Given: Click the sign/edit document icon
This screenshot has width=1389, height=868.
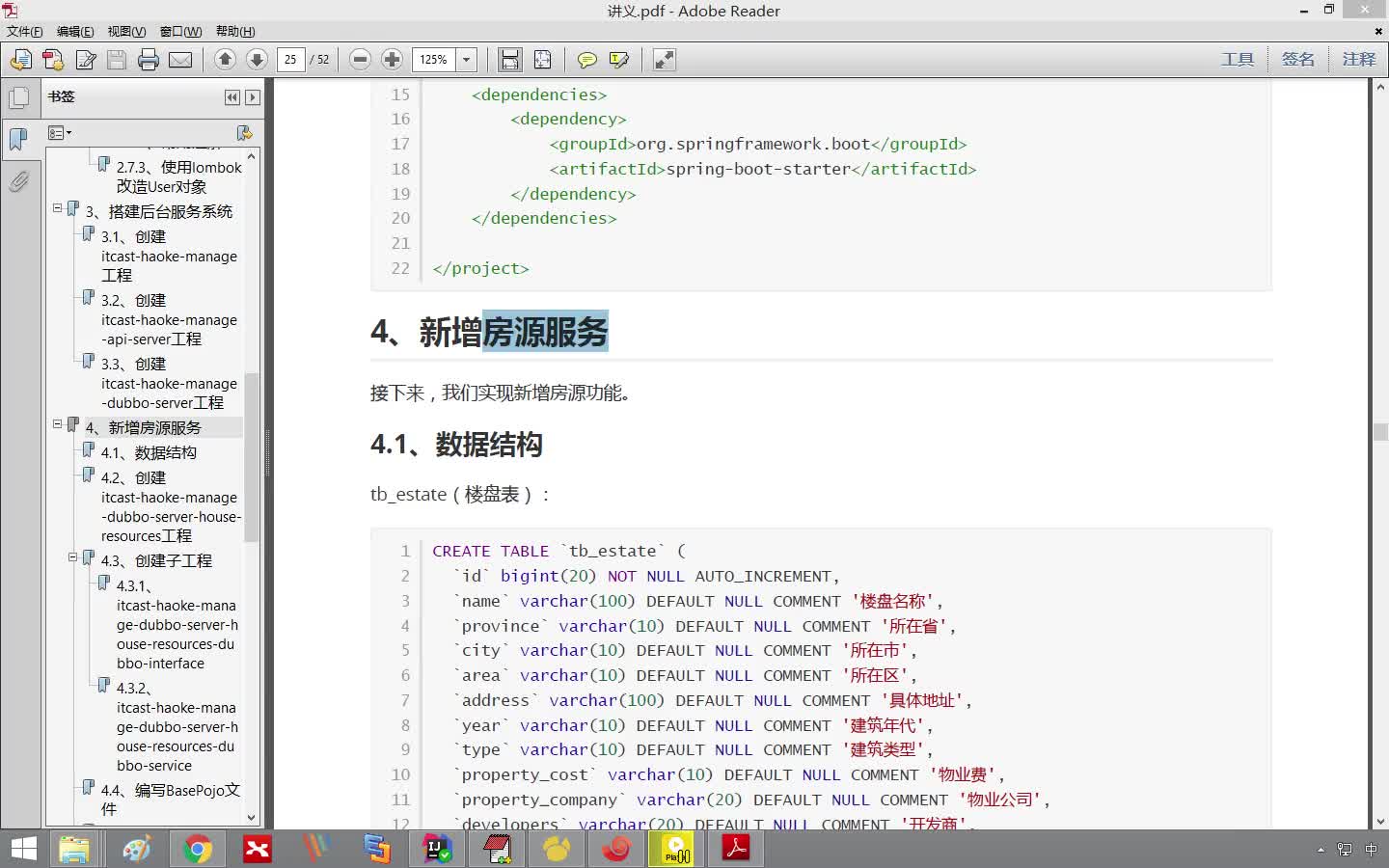Looking at the screenshot, I should [x=86, y=60].
